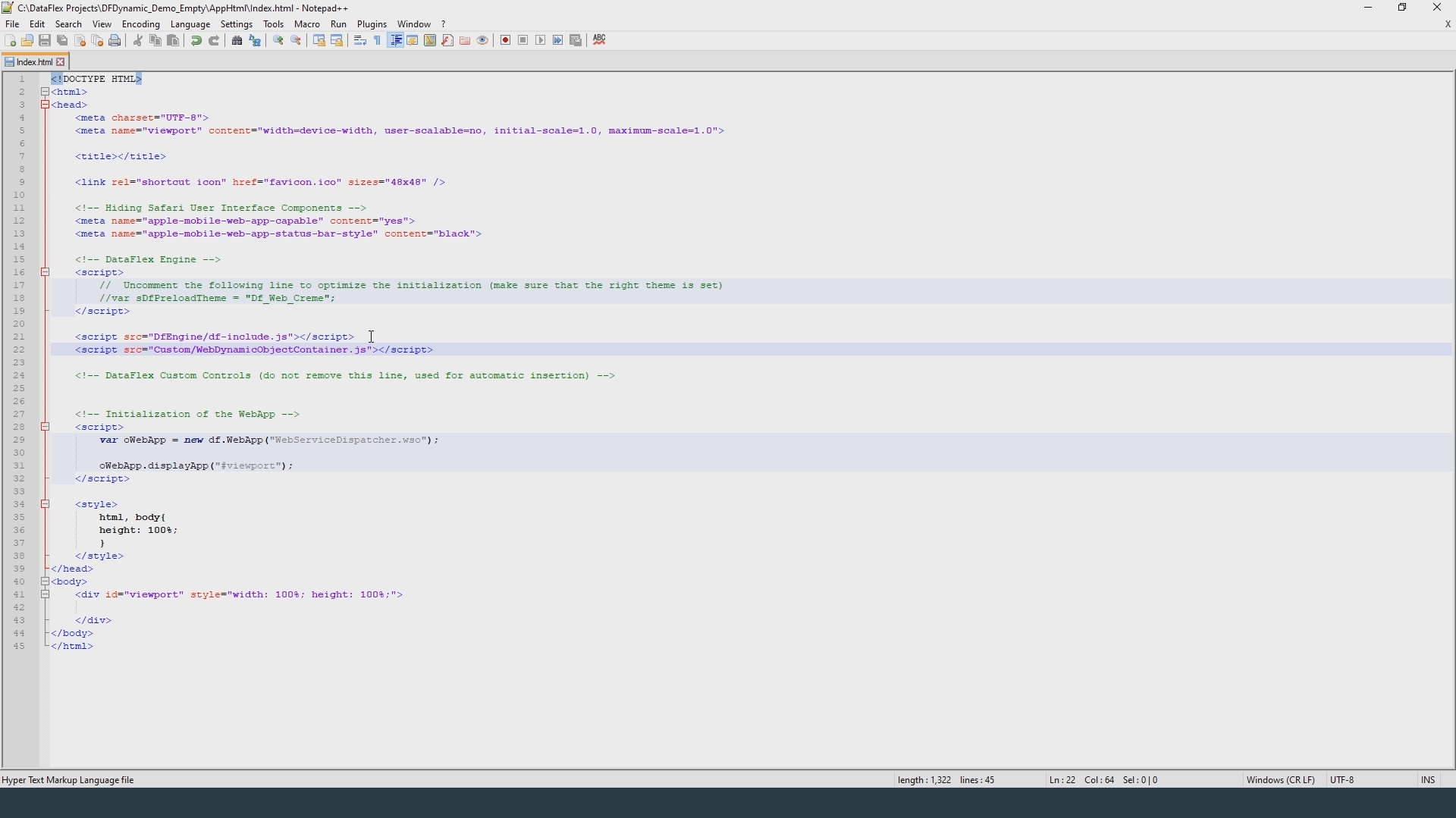Collapse the head tag fold marker
The width and height of the screenshot is (1456, 818).
tap(45, 105)
